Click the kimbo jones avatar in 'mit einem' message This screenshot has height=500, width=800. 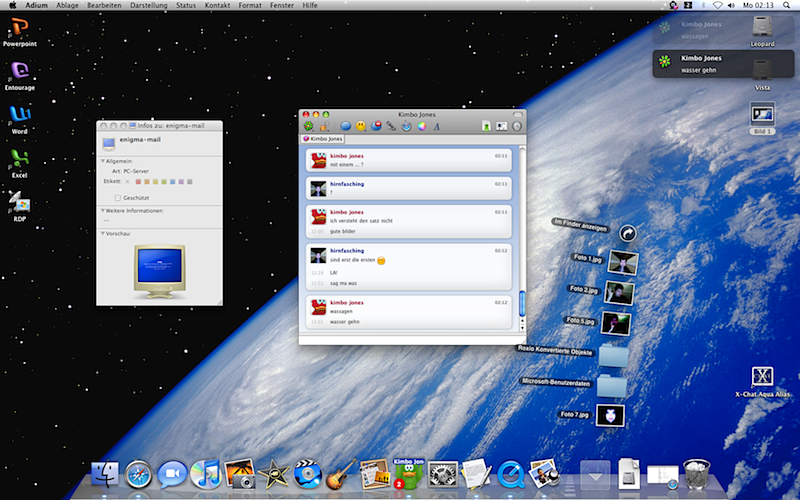coord(318,160)
